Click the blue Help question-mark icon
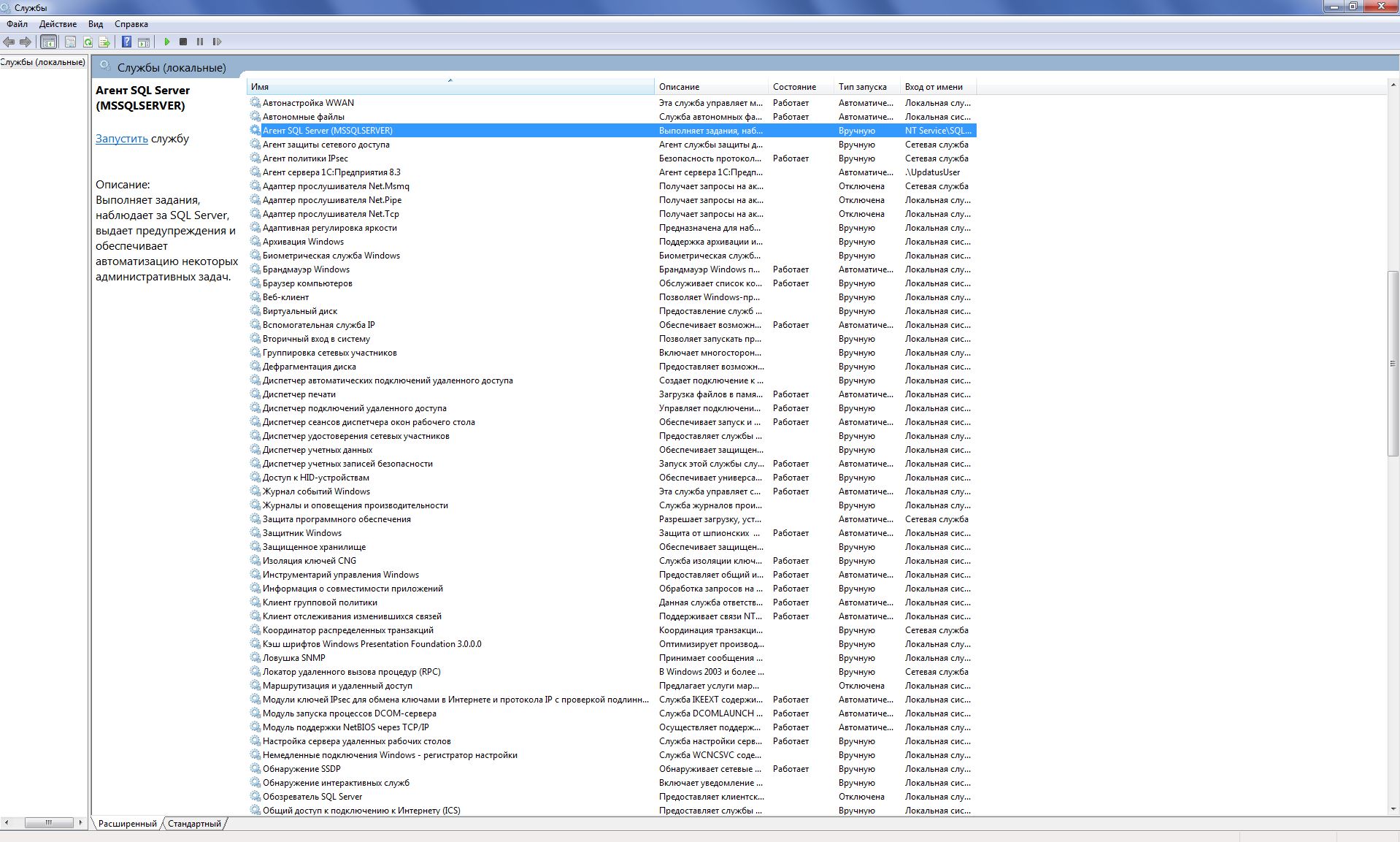The image size is (1400, 842). [x=126, y=42]
